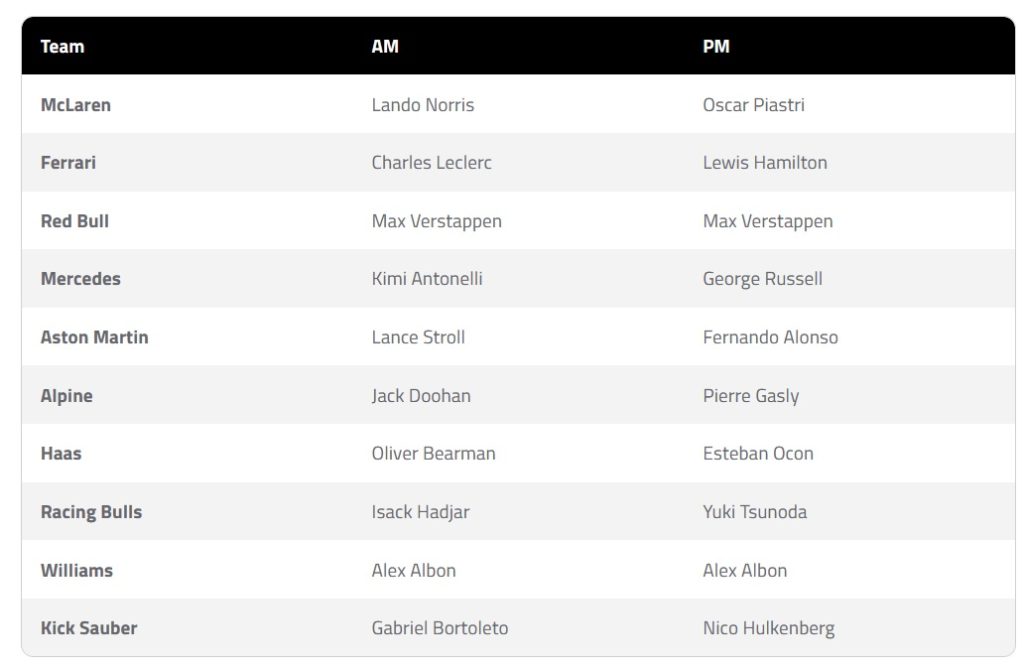Select Esteban Ocon's name

tap(758, 453)
